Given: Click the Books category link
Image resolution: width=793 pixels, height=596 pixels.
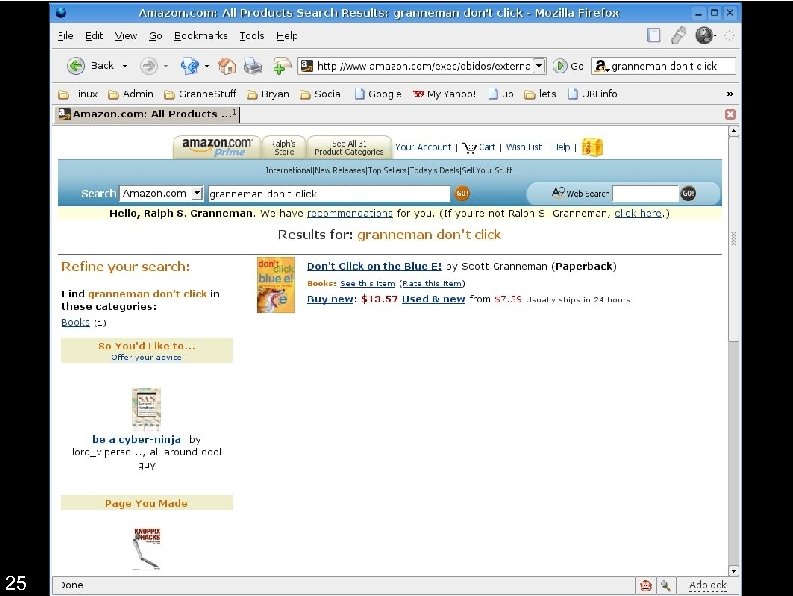Looking at the screenshot, I should tap(75, 322).
